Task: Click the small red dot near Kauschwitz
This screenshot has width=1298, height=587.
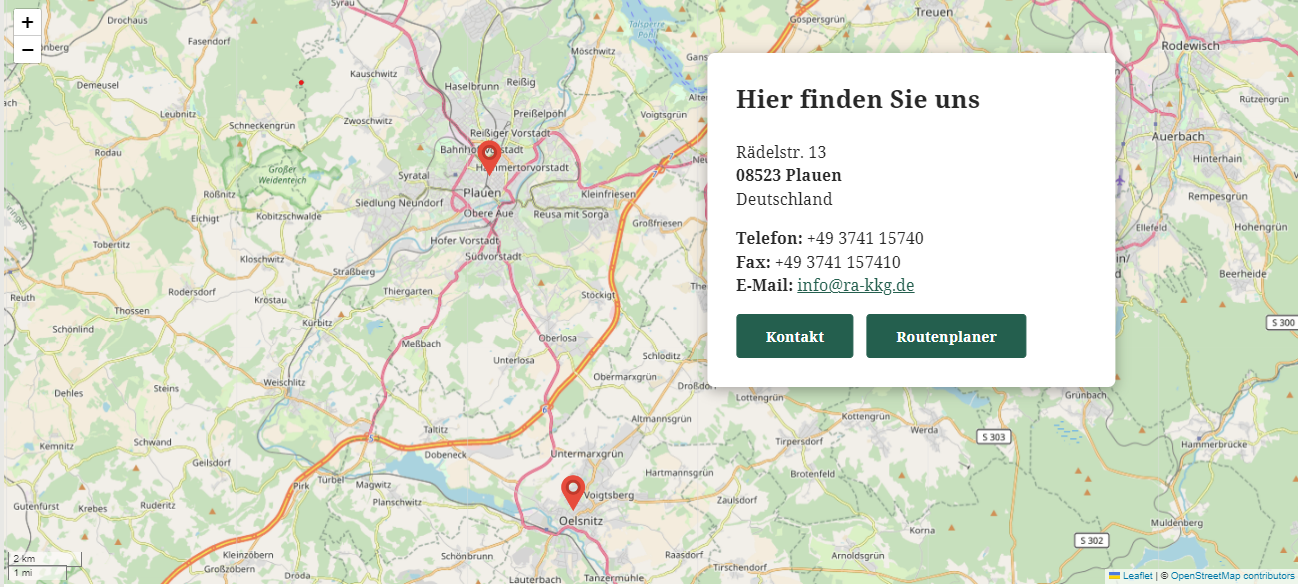Action: coord(301,82)
